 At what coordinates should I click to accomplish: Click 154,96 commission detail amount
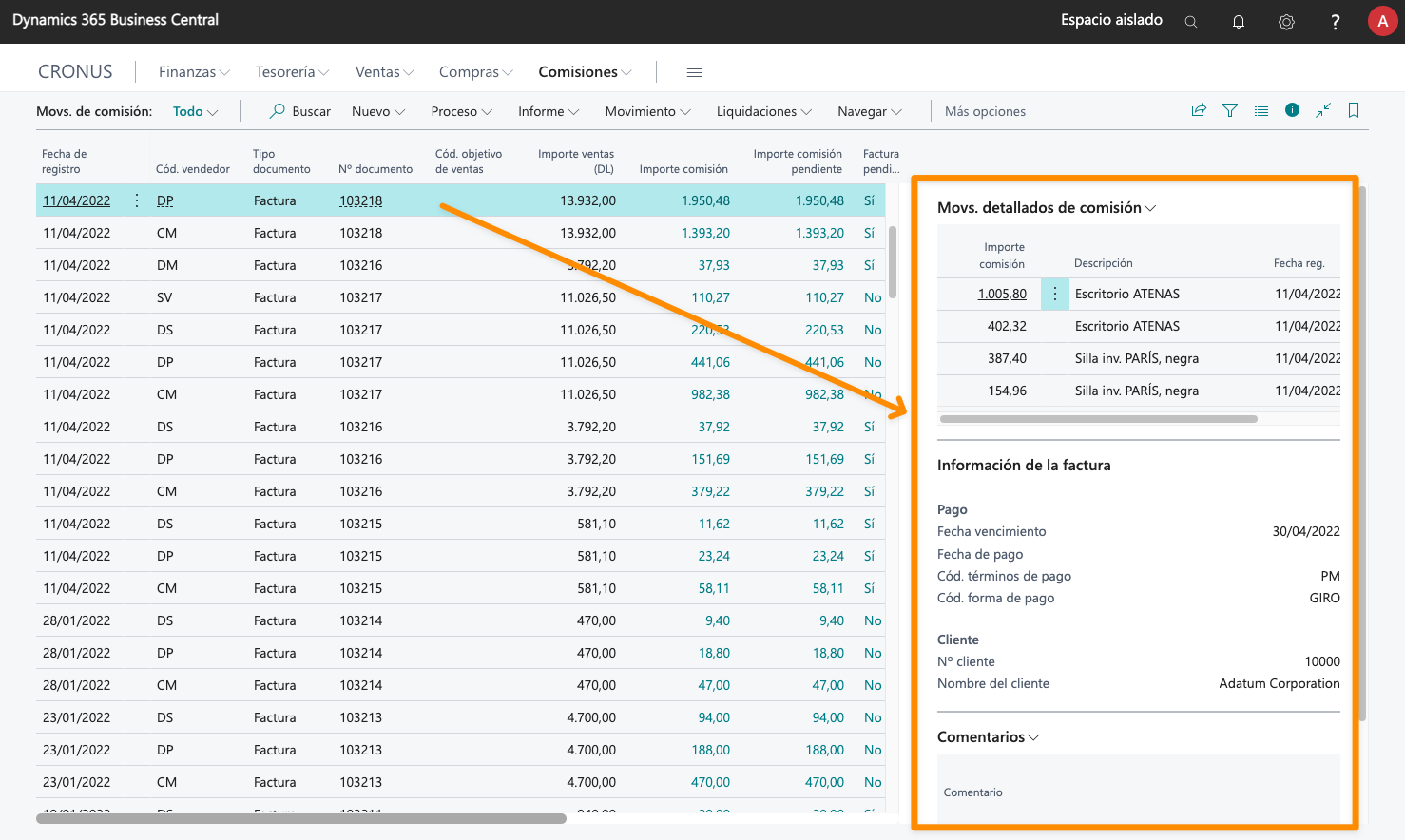[x=1007, y=391]
